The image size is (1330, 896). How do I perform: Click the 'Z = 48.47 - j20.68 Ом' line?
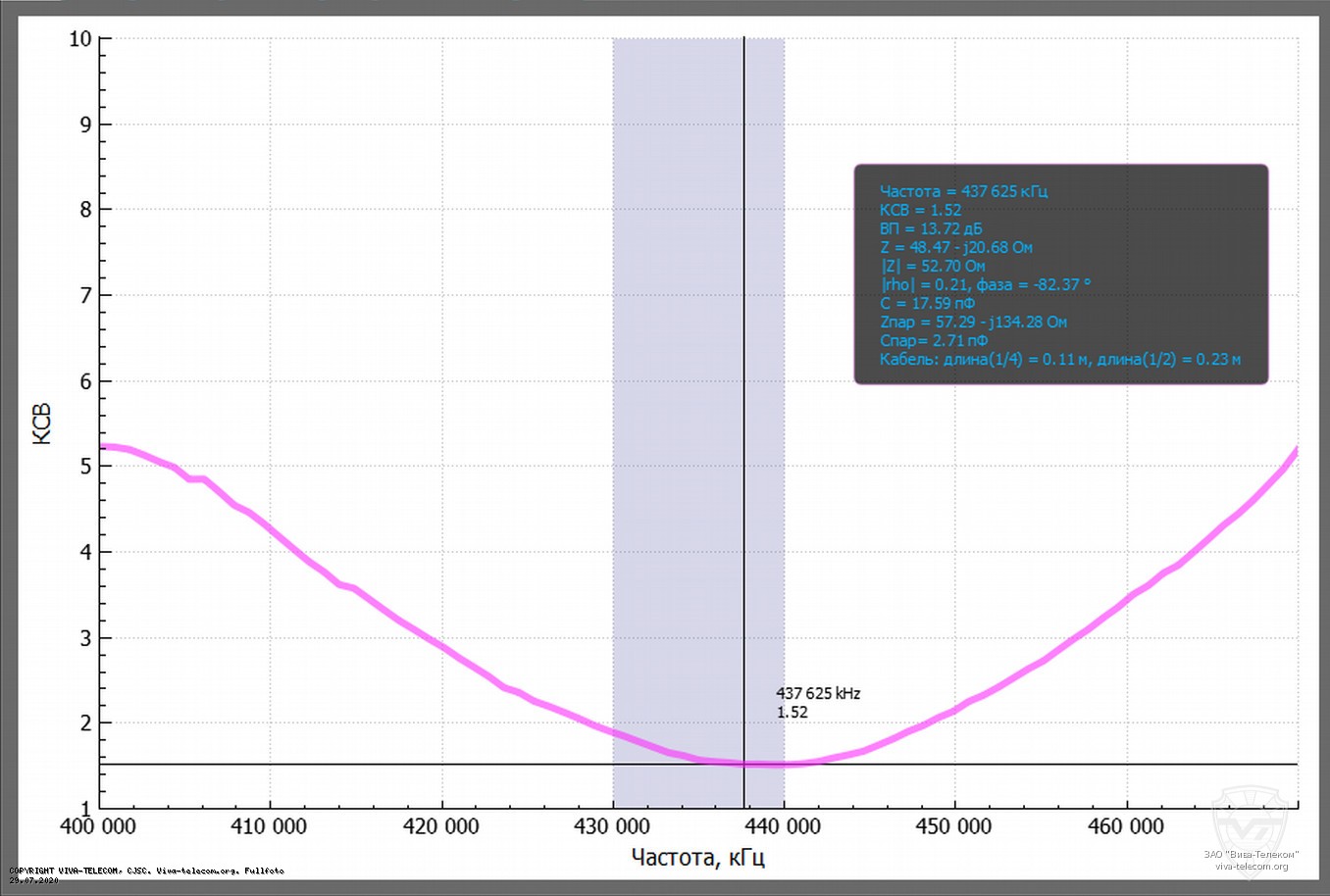click(x=955, y=247)
